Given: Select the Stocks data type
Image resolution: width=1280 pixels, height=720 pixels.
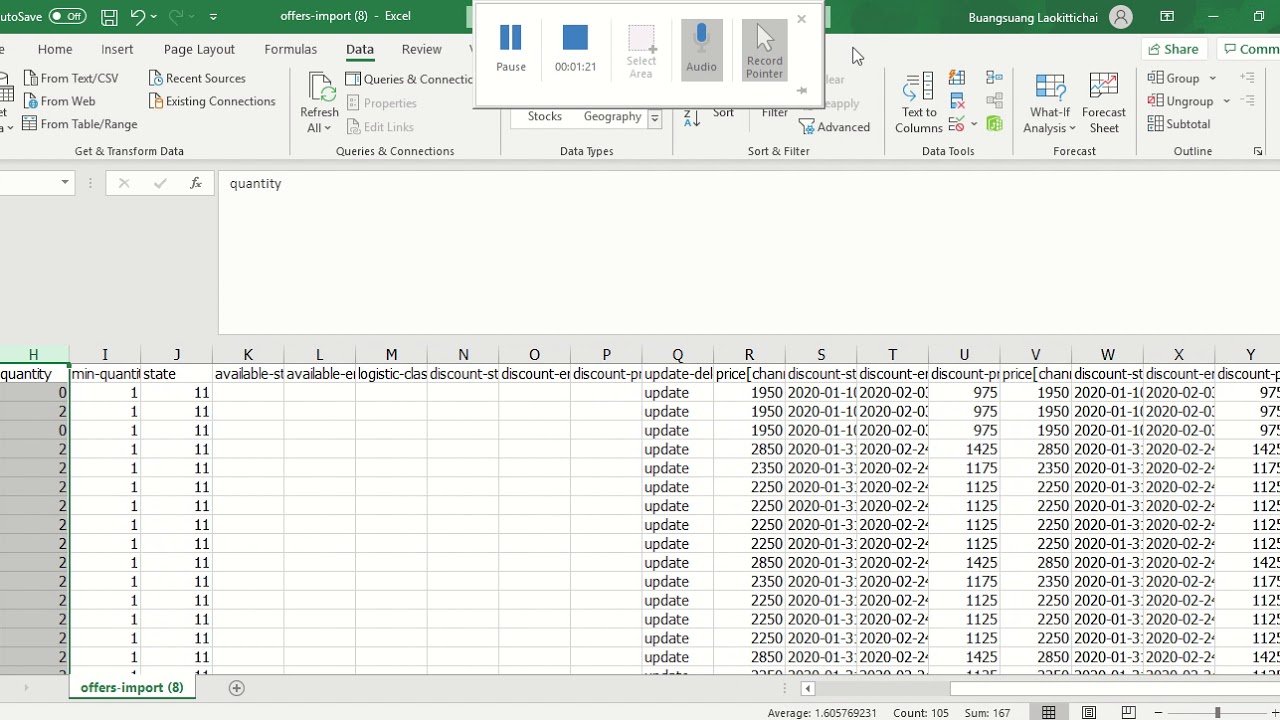Looking at the screenshot, I should point(545,117).
